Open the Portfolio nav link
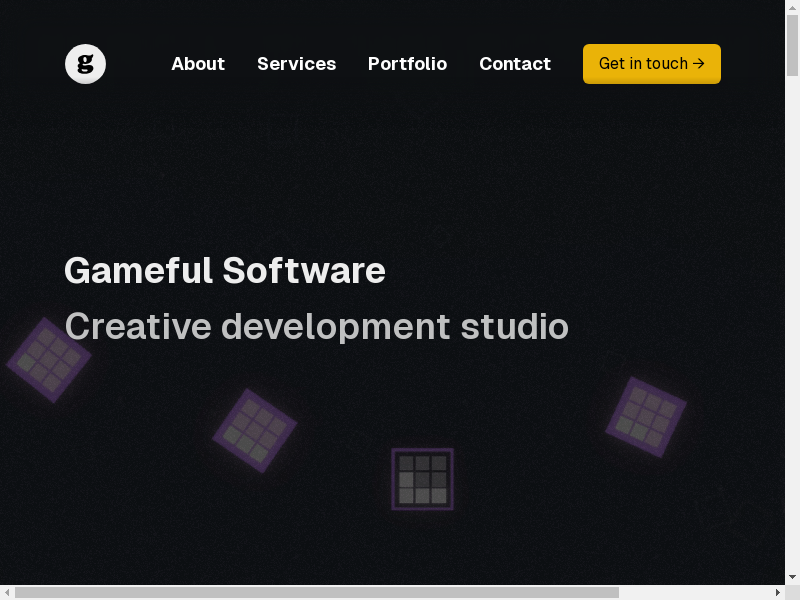 (x=407, y=64)
